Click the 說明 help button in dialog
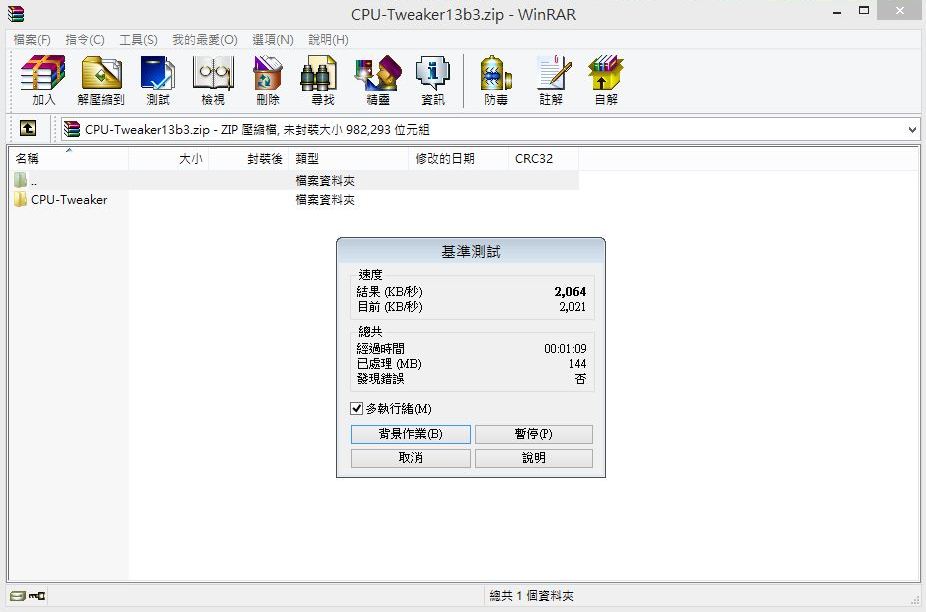 (533, 458)
